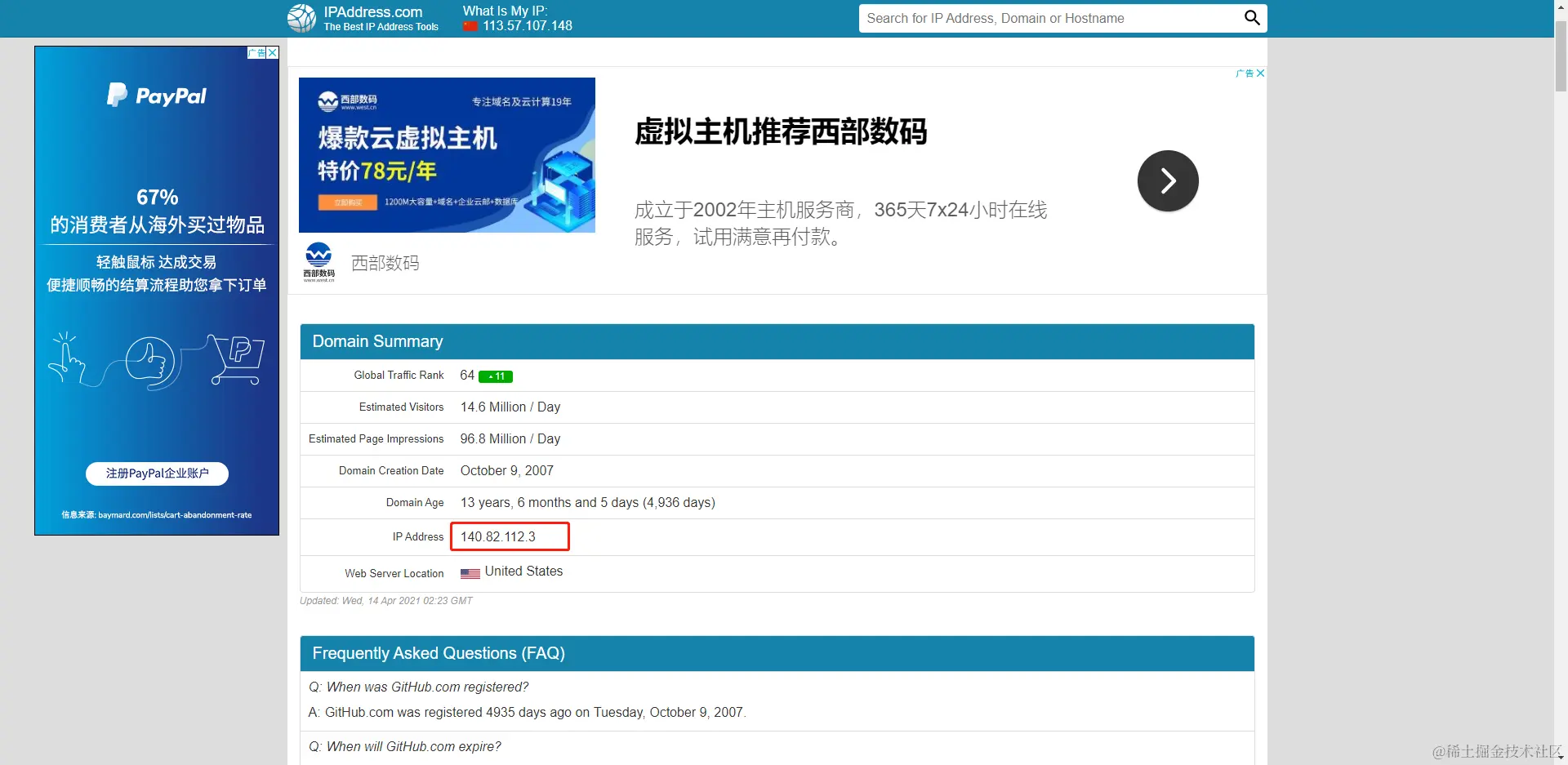Viewport: 1568px width, 765px height.
Task: Click the baymard.com source link in ad
Action: click(175, 515)
